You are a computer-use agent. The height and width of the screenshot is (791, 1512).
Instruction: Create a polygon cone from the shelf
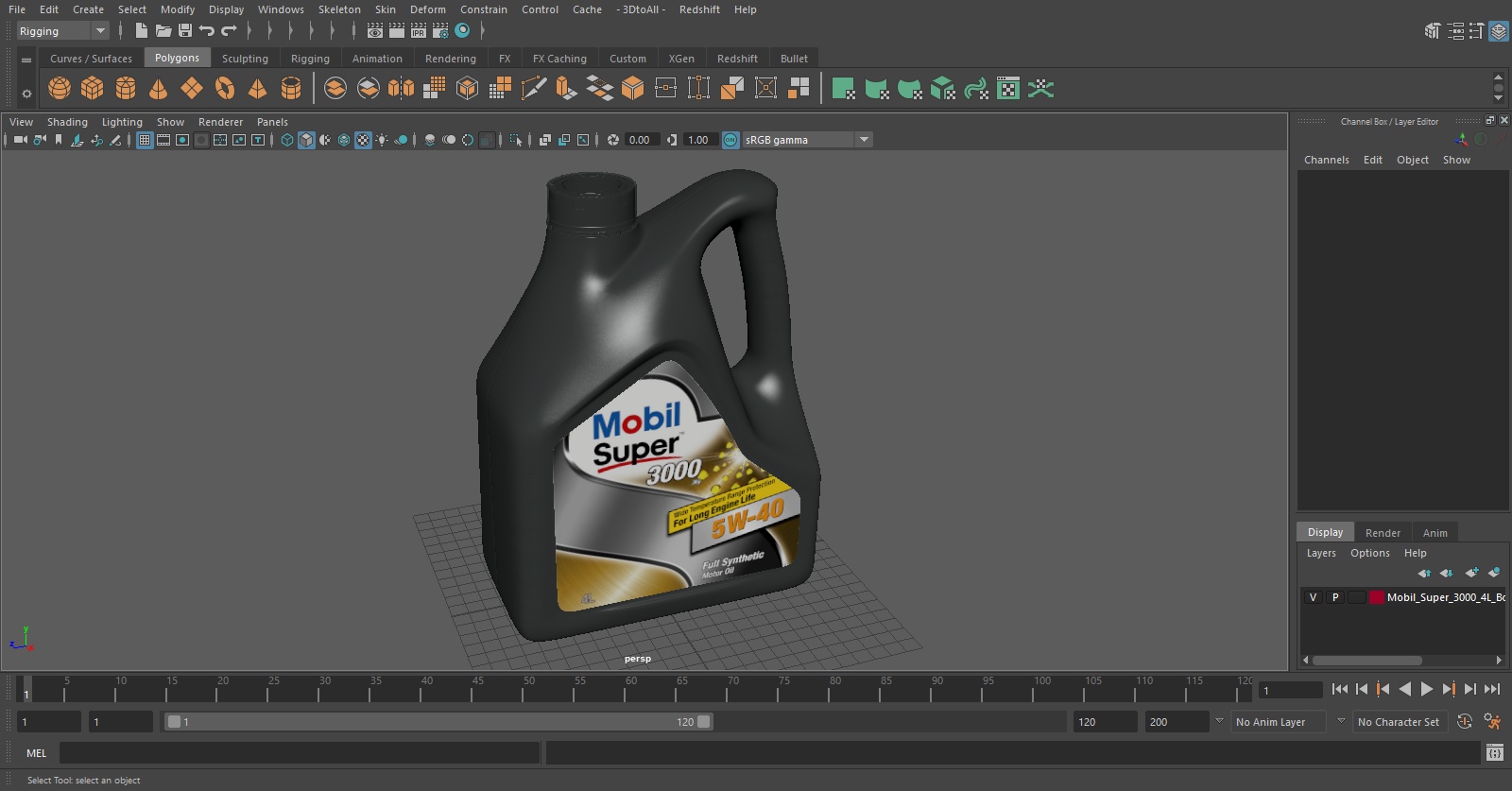click(159, 89)
